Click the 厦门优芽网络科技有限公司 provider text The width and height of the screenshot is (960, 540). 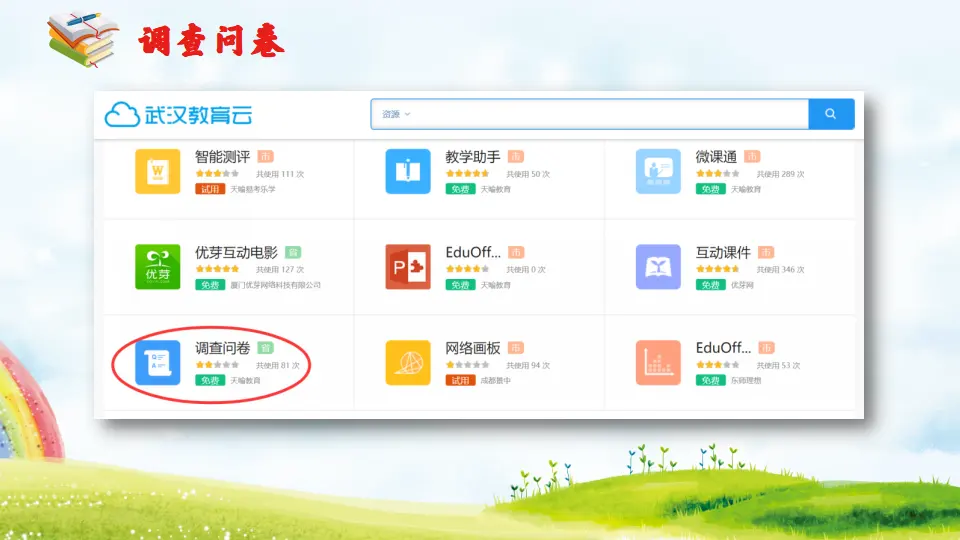coord(276,285)
